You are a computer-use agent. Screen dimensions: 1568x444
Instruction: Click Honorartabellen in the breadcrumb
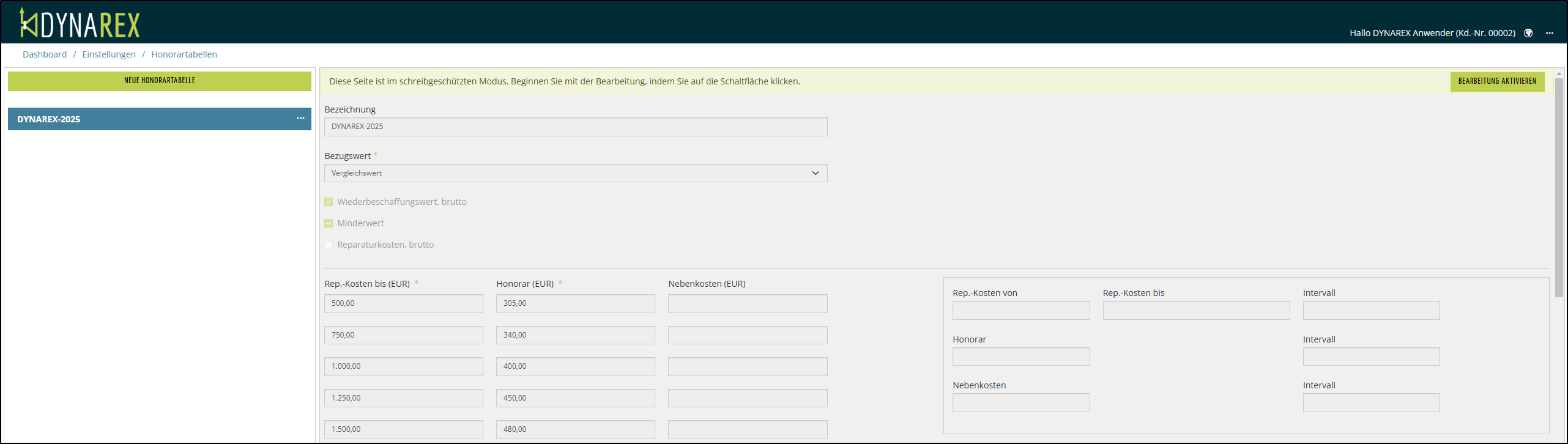point(184,54)
